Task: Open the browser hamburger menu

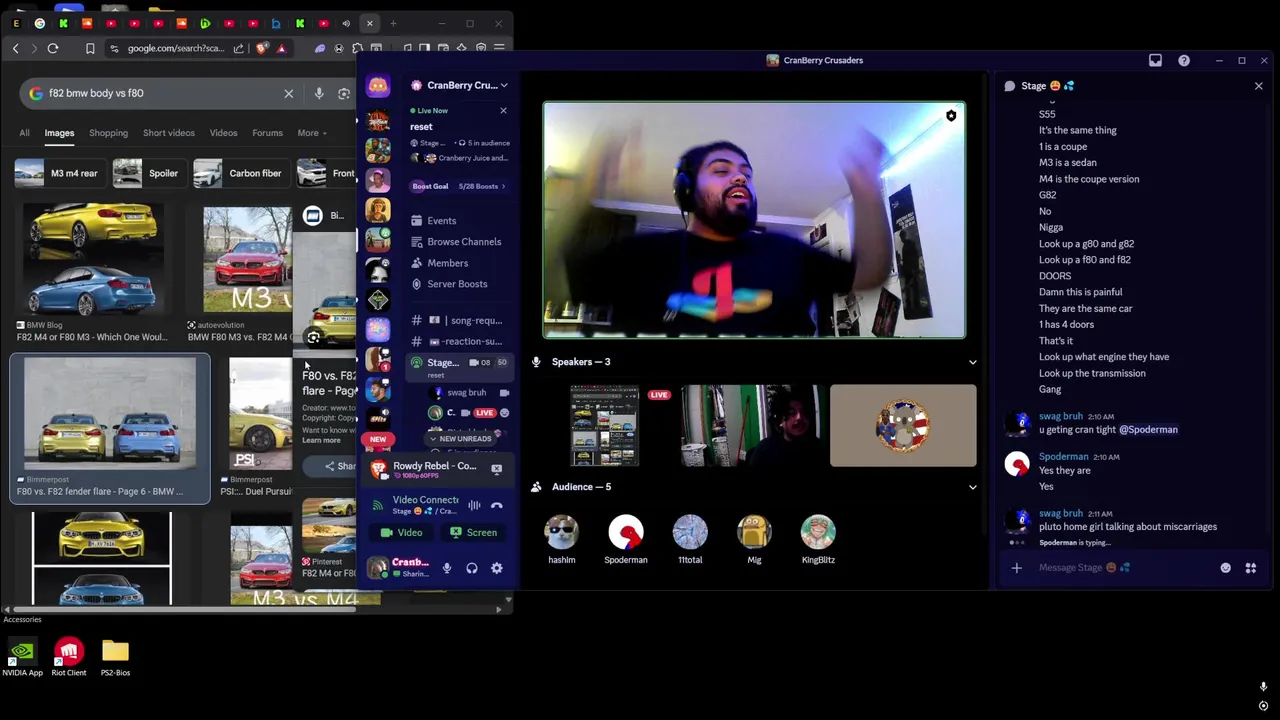Action: coord(499,48)
